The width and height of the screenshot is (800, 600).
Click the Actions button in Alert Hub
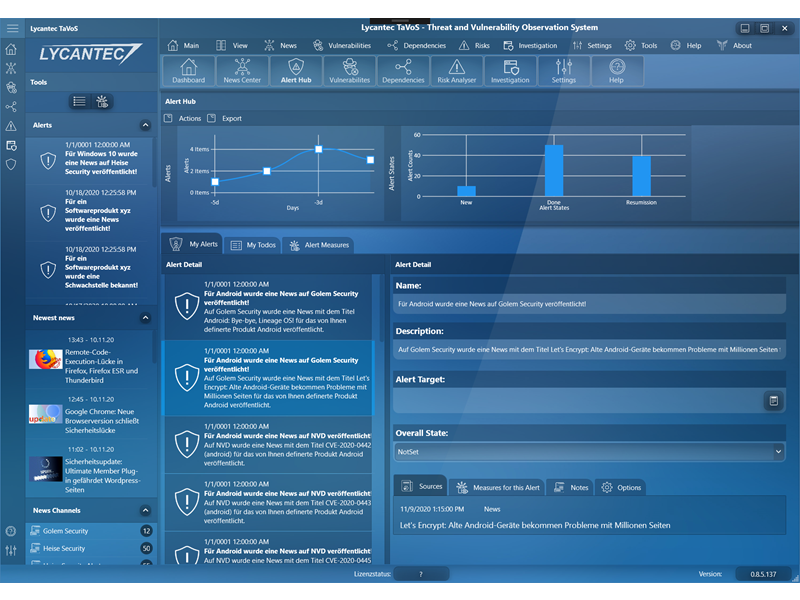click(183, 118)
